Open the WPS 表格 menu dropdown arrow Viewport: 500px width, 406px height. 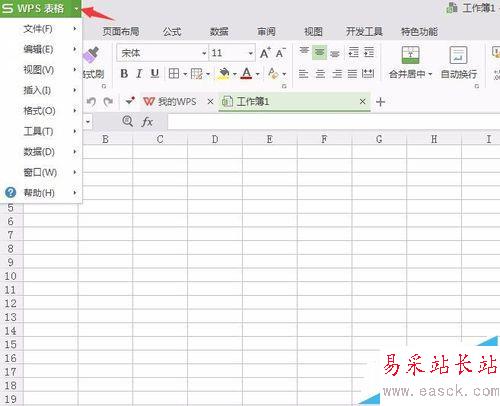click(76, 9)
